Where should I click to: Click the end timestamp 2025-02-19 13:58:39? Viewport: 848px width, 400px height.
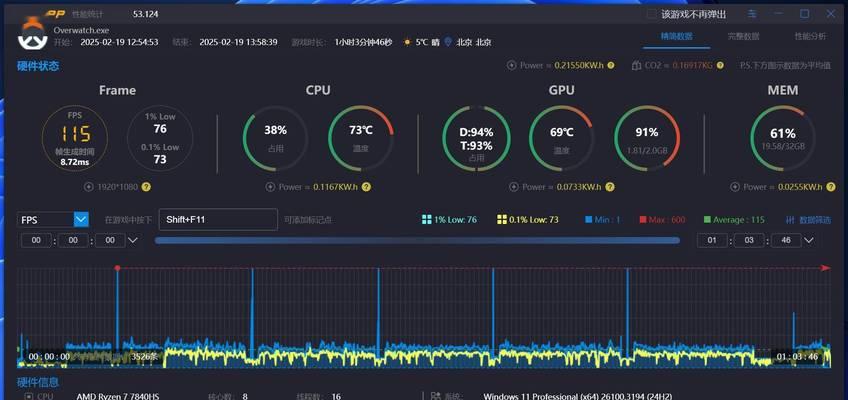click(x=238, y=42)
